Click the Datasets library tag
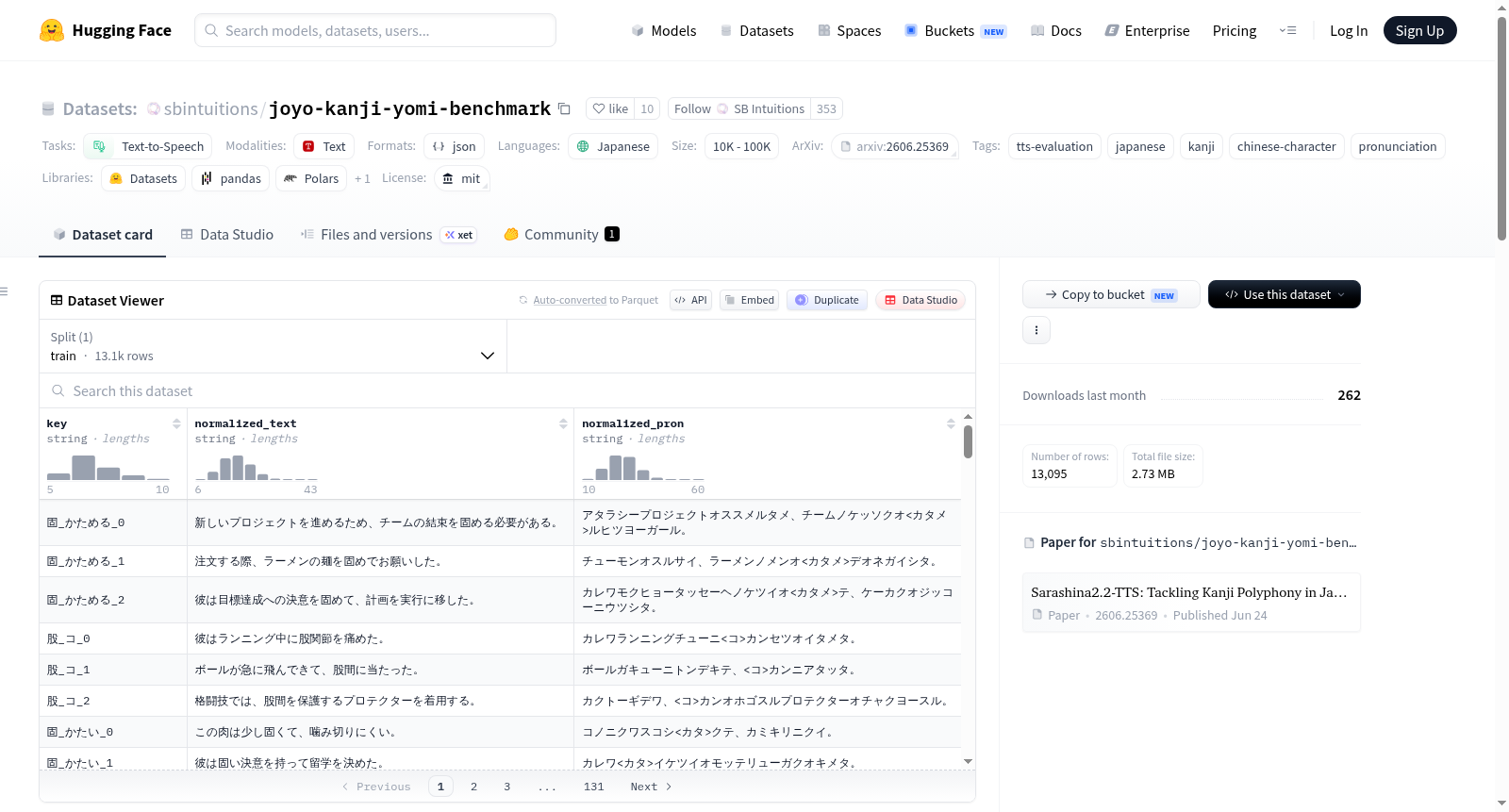This screenshot has width=1509, height=812. point(143,178)
